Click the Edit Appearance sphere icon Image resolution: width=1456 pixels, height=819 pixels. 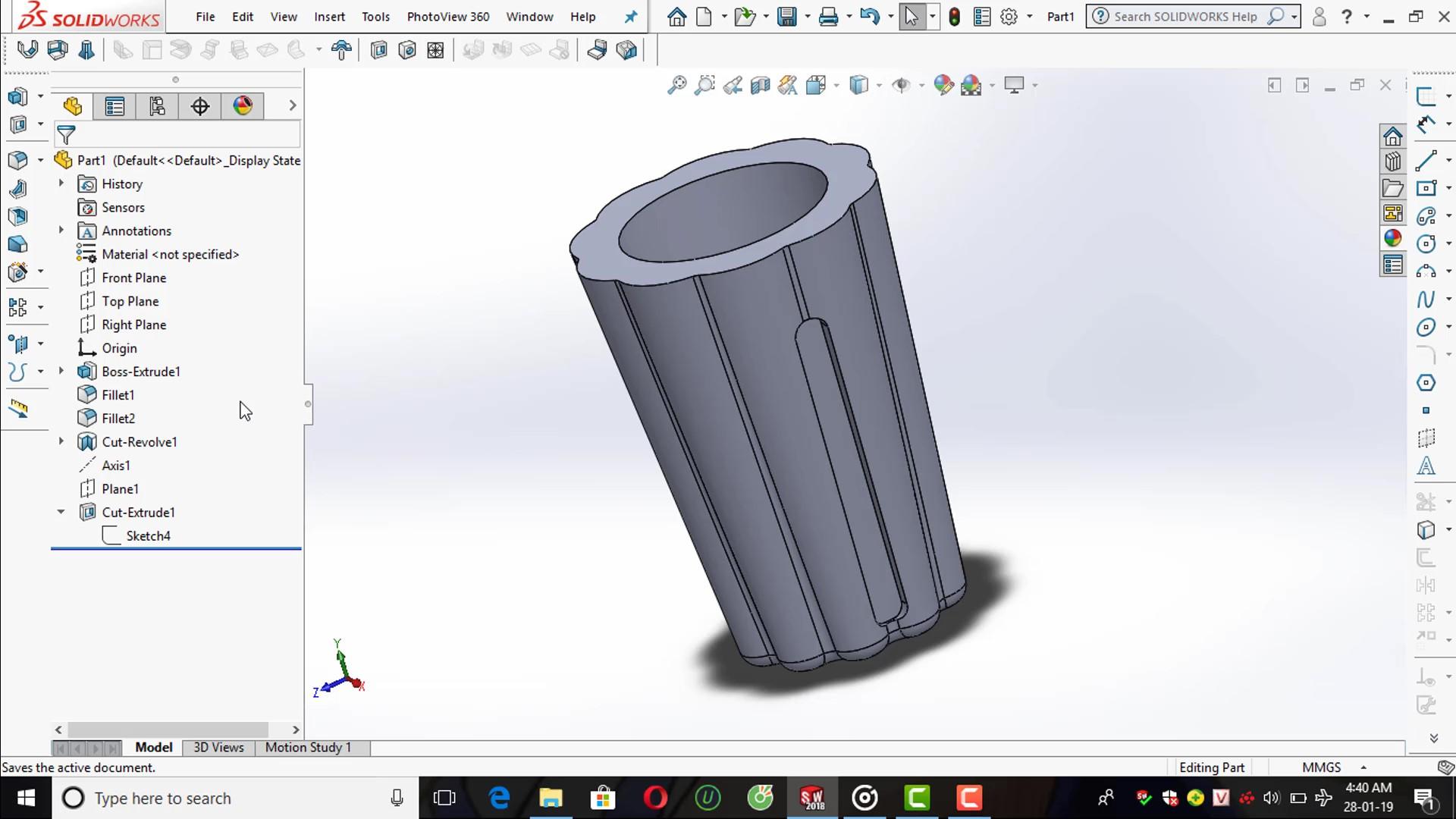coord(944,85)
